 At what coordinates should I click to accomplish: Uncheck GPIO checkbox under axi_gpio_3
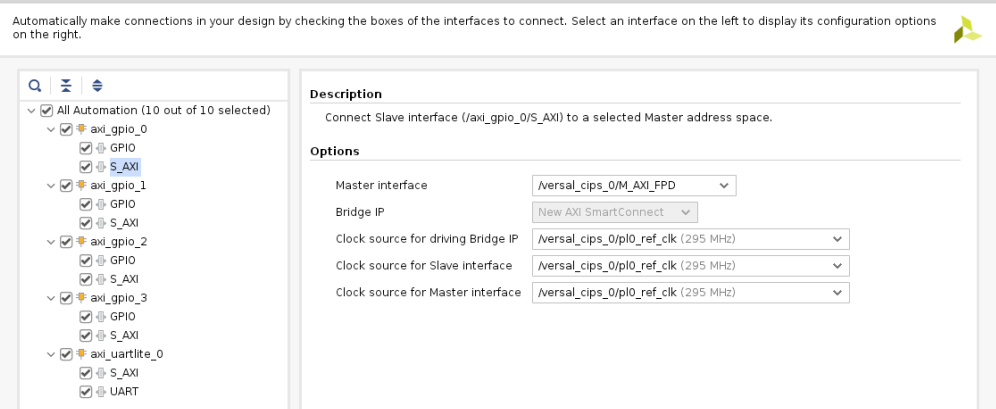[85, 316]
